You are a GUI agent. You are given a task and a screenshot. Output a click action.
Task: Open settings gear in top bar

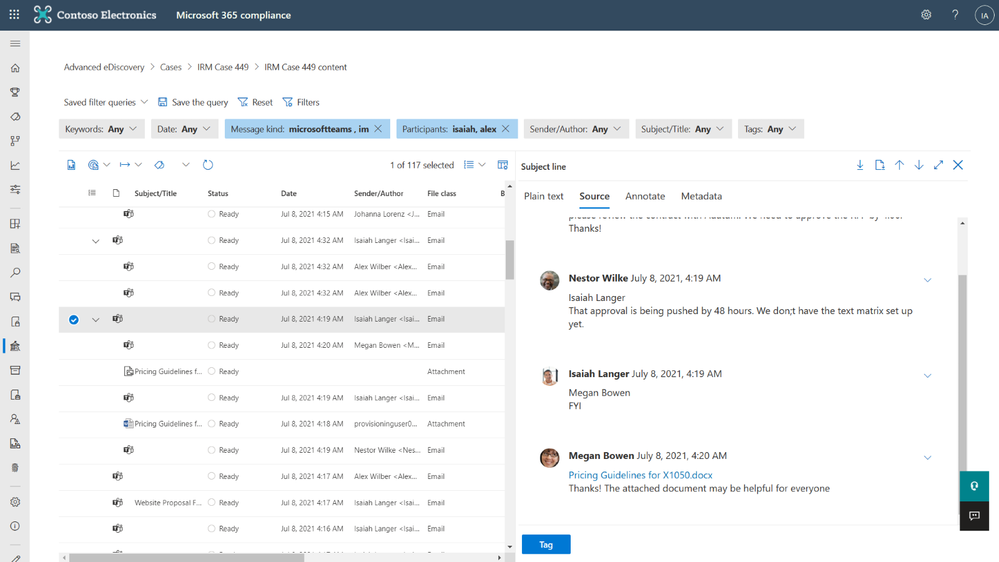(926, 15)
